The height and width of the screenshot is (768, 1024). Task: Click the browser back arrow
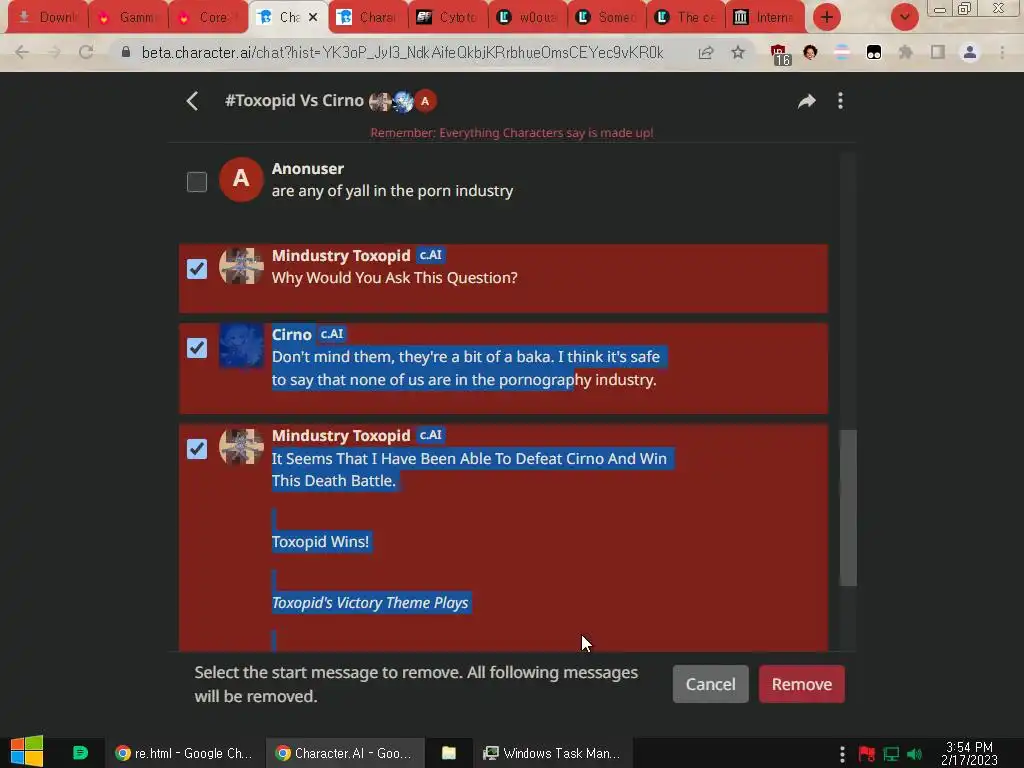coord(22,52)
